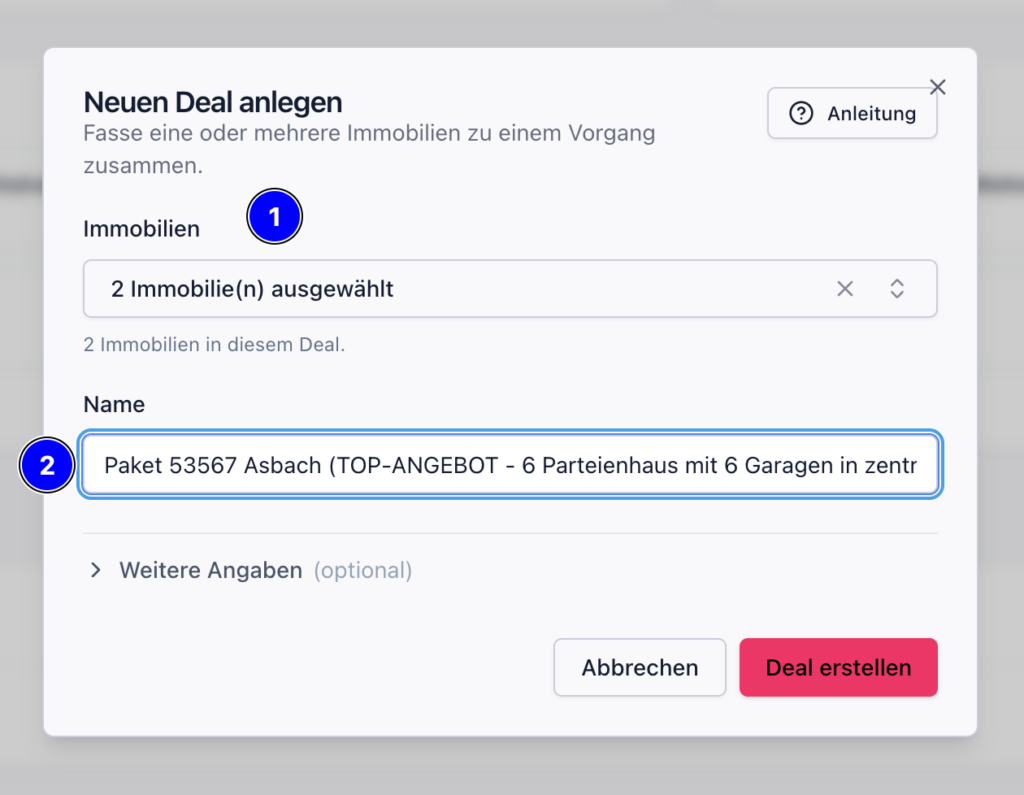The height and width of the screenshot is (795, 1024).
Task: Open the '2 Immobilie(n) ausgewählt' combo box
Action: coord(510,289)
